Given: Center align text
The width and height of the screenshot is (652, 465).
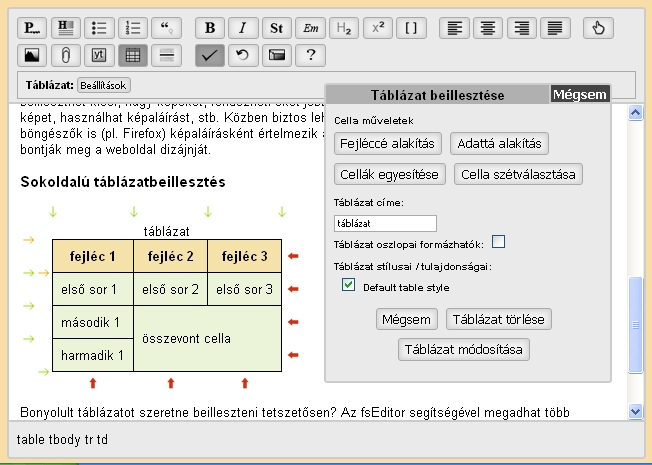Looking at the screenshot, I should point(488,28).
